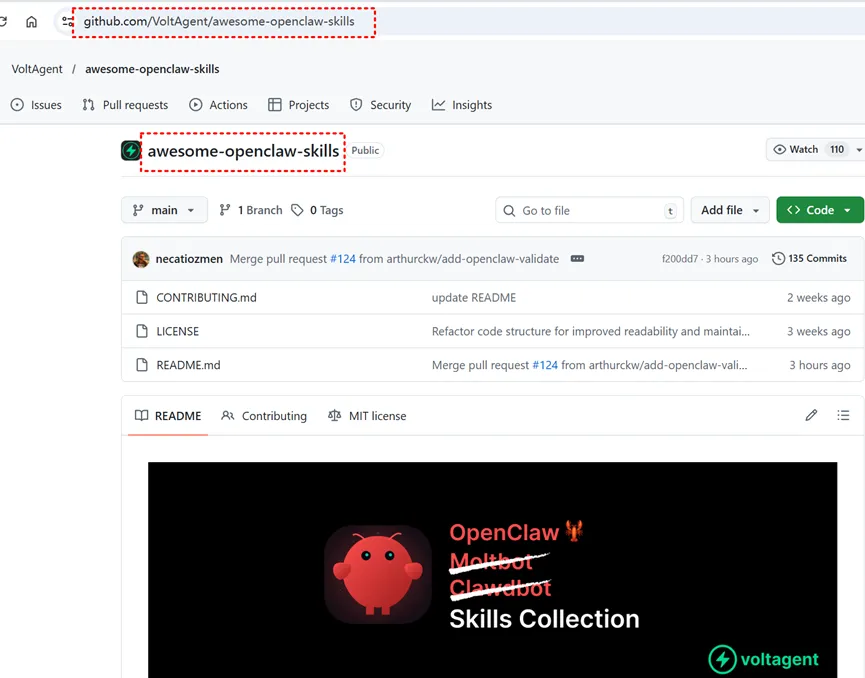Screen dimensions: 865x678
Task: Click the file icon next to CONTRIBUTING.md
Action: (x=142, y=297)
